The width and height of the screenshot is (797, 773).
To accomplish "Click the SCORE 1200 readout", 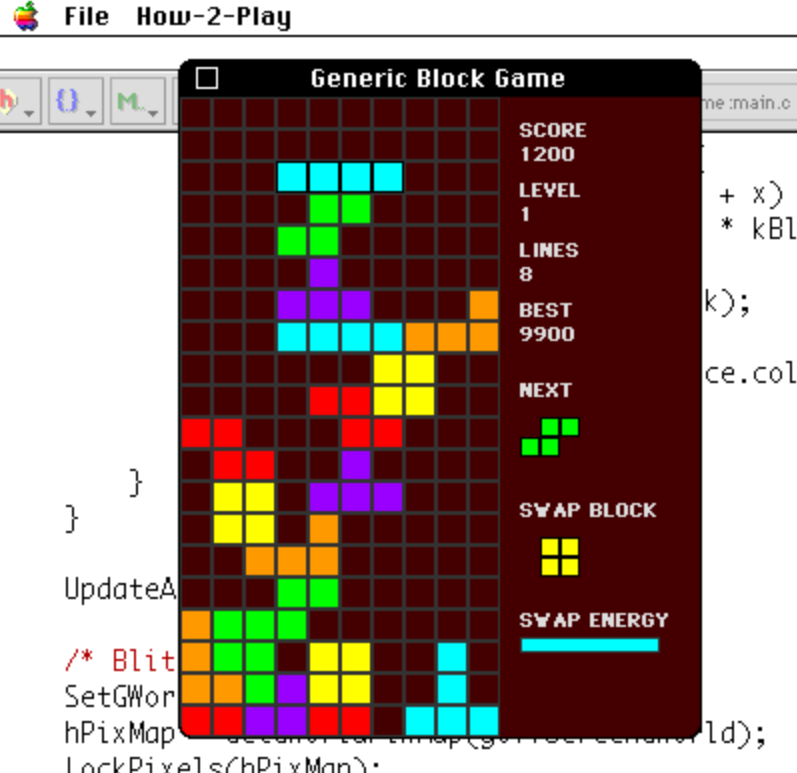I will tap(551, 142).
